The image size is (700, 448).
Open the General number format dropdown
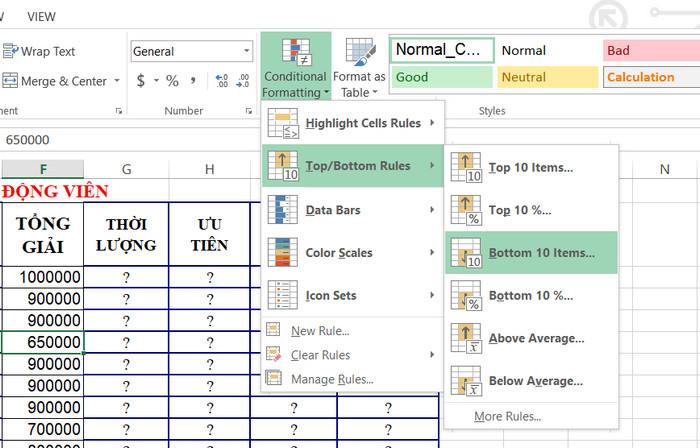tap(246, 51)
